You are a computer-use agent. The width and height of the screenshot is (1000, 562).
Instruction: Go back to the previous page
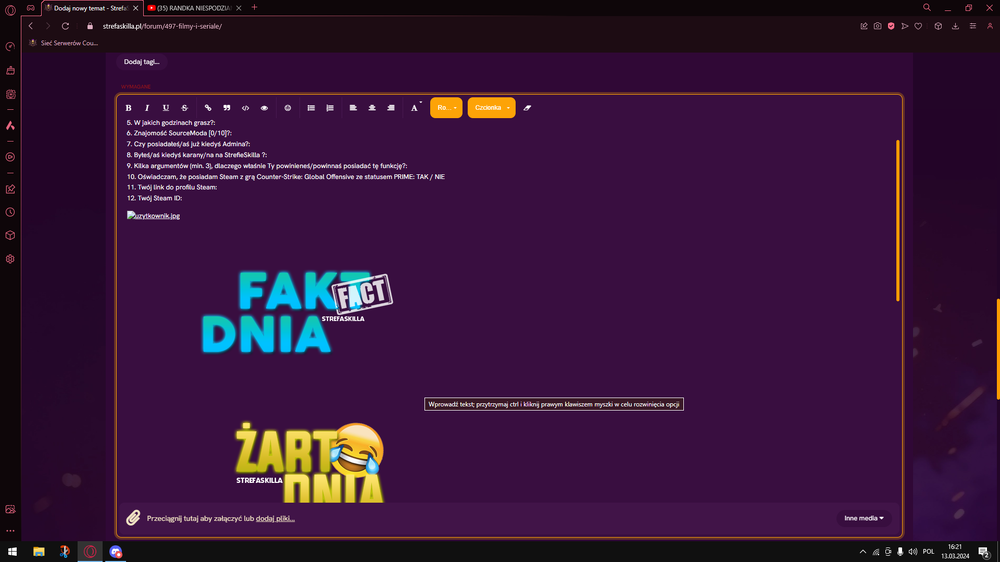click(x=31, y=26)
